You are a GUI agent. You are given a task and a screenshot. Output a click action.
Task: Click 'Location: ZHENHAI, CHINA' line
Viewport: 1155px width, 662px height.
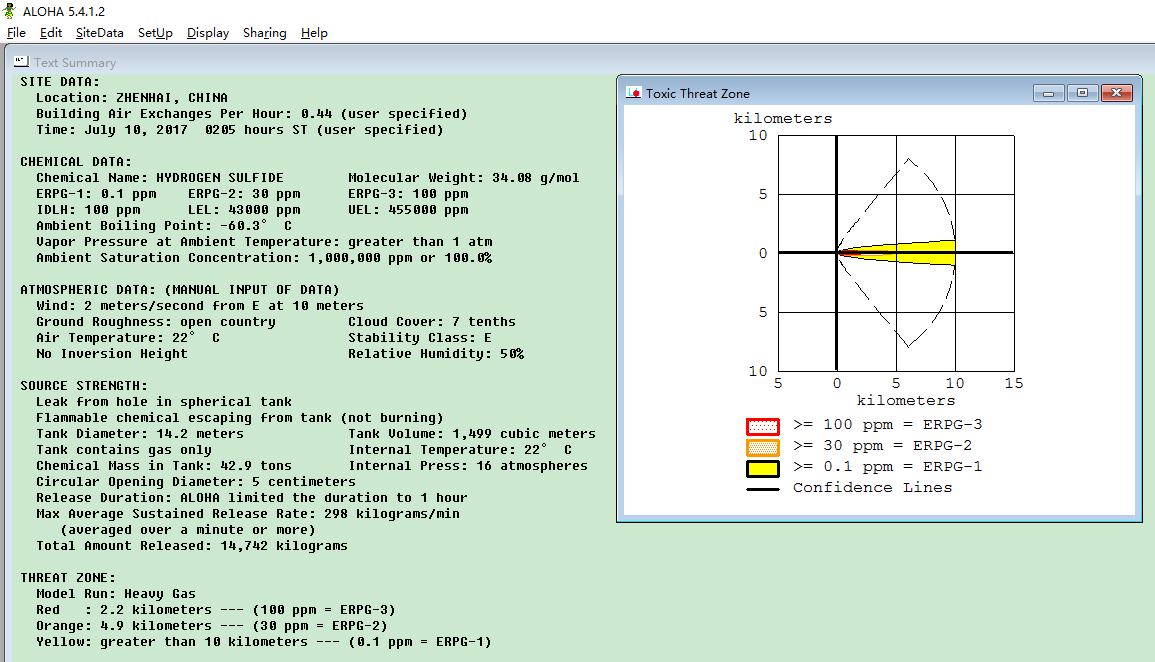pyautogui.click(x=132, y=97)
